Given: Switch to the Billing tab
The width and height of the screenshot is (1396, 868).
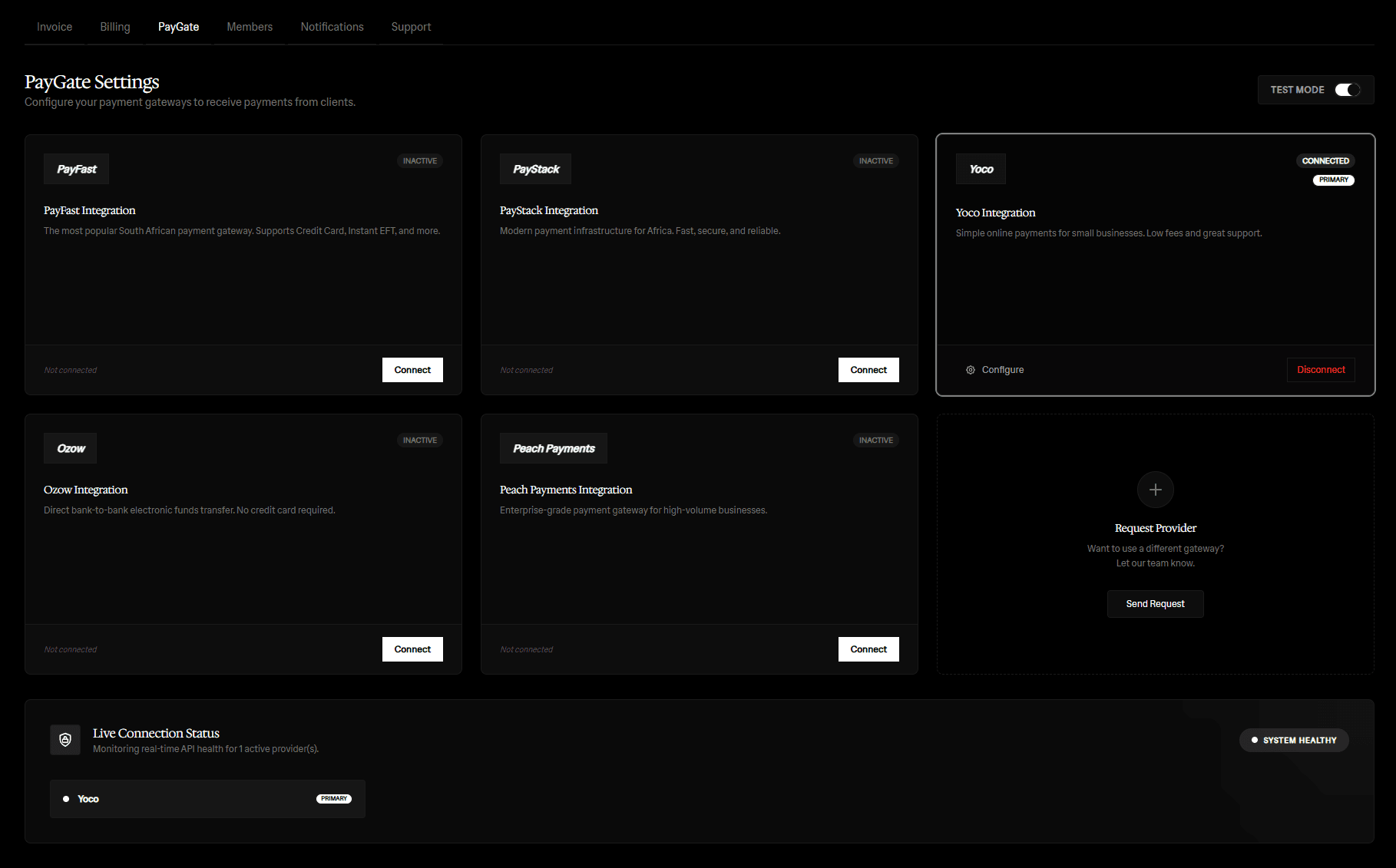Looking at the screenshot, I should pos(114,26).
